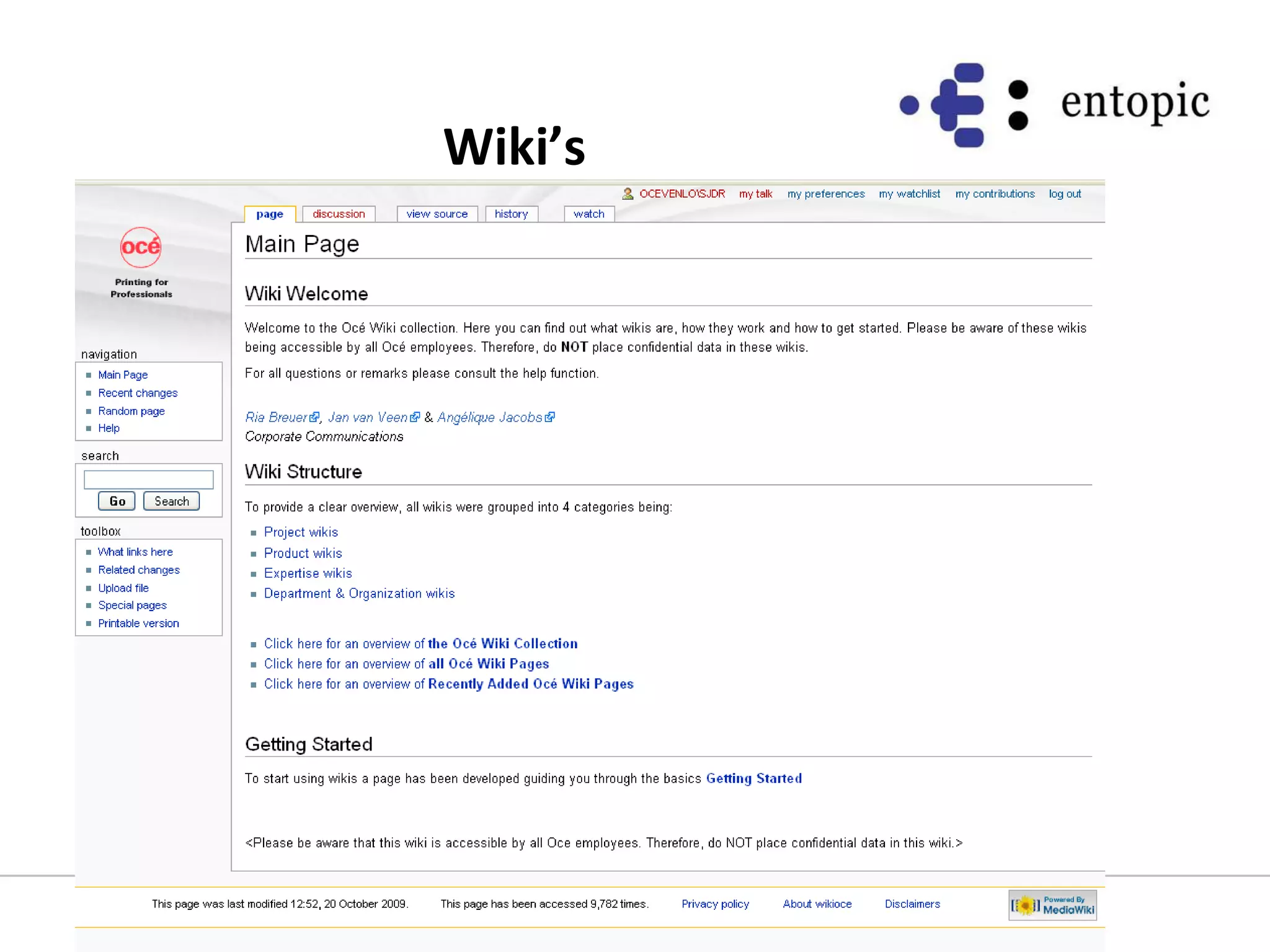
Task: Open my talk link
Action: (755, 194)
